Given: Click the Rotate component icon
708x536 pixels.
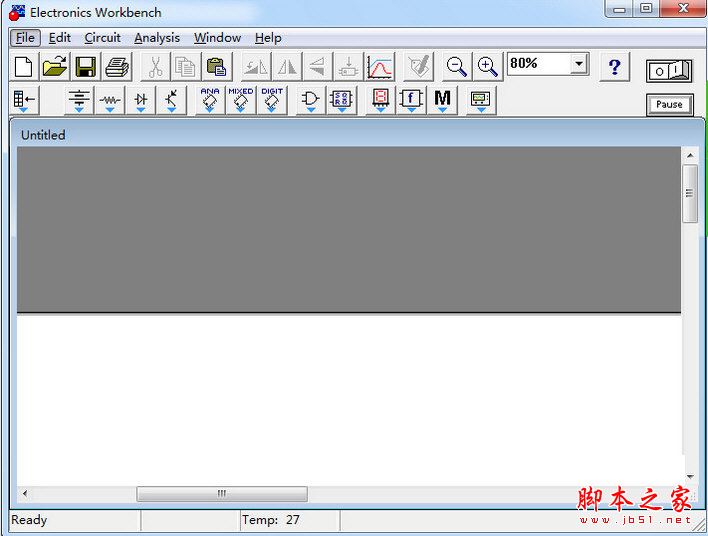Looking at the screenshot, I should [256, 67].
